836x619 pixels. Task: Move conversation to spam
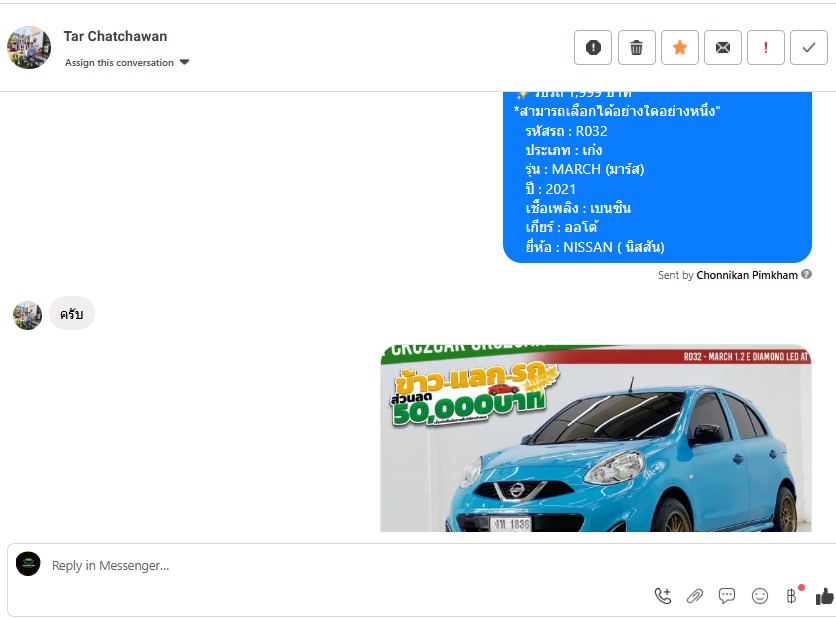(x=592, y=47)
